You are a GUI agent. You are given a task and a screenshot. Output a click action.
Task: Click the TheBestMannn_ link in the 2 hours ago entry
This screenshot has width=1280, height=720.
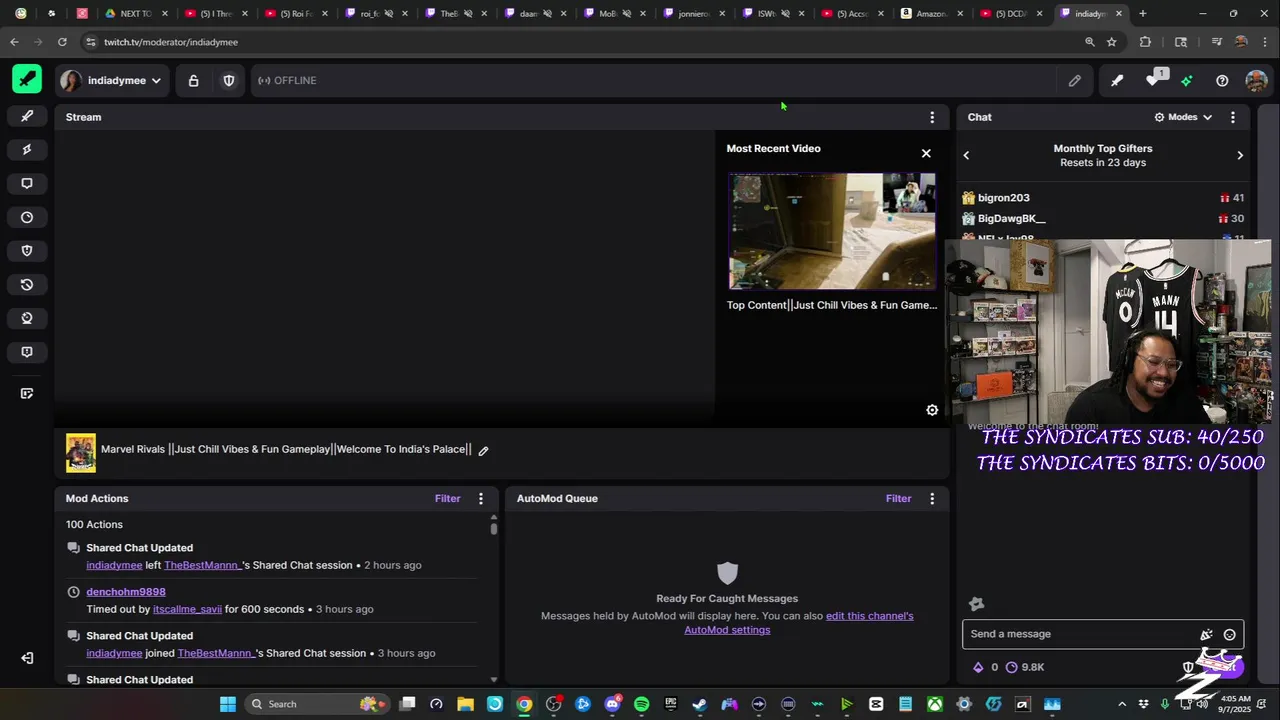point(203,565)
